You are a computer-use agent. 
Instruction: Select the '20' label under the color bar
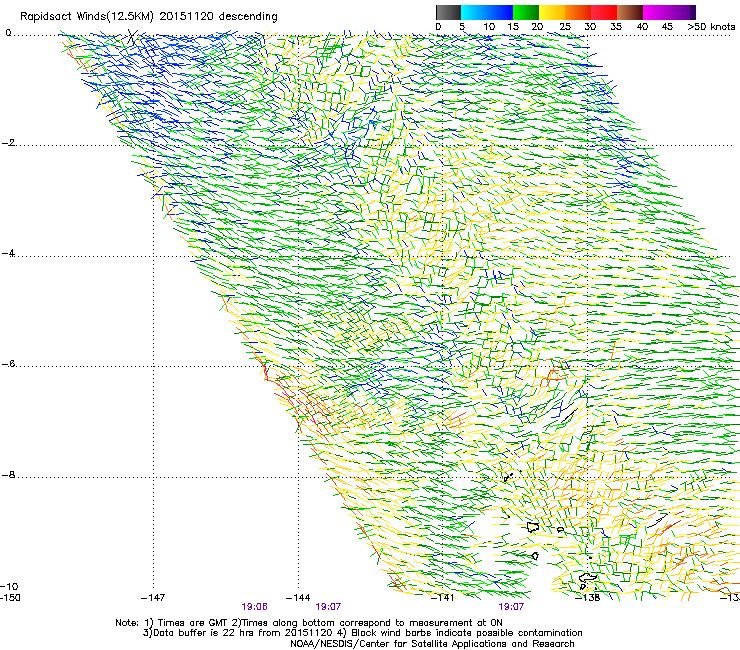coord(537,27)
